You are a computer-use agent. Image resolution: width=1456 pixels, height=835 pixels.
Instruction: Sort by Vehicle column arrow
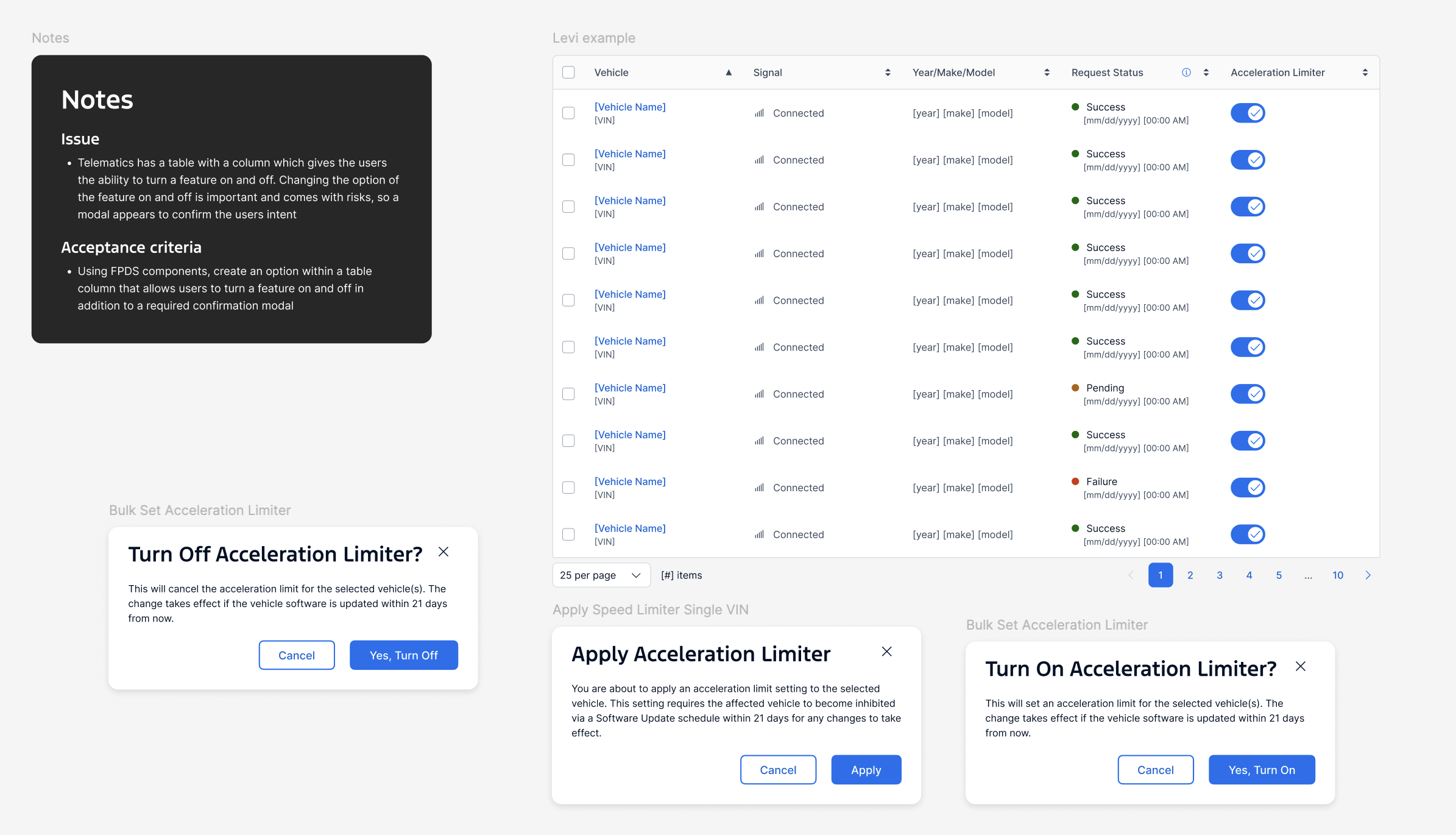(729, 73)
